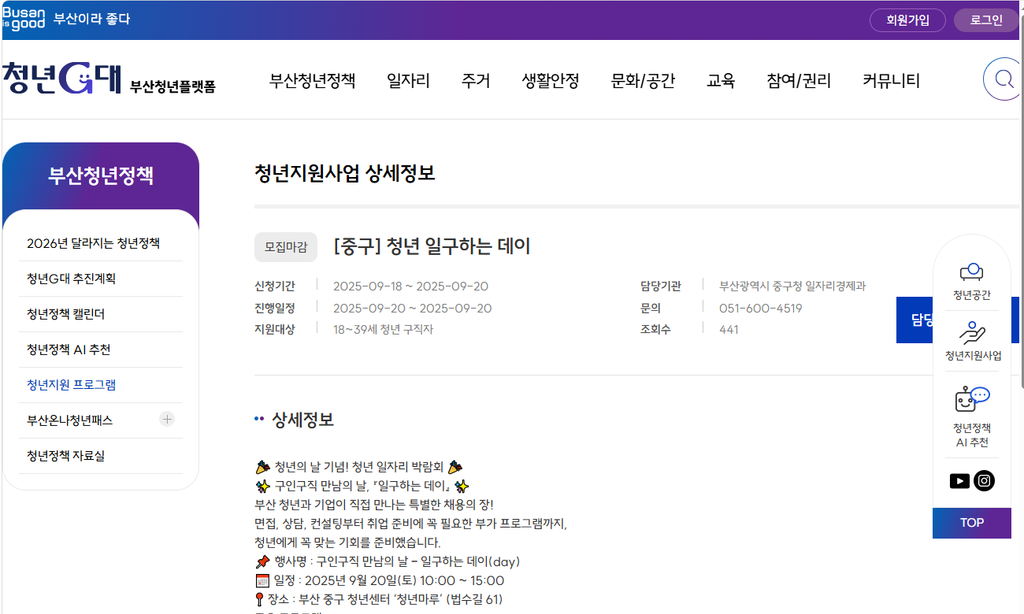Open sidebar 청년정책 AI 추천 link
The width and height of the screenshot is (1024, 614).
pos(69,349)
